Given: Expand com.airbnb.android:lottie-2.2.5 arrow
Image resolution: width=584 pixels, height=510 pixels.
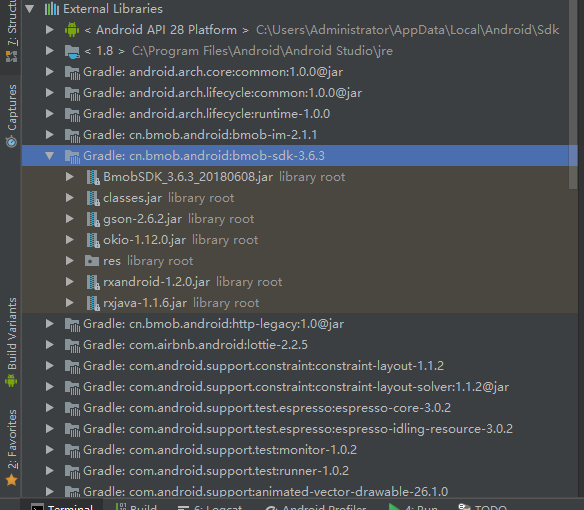Looking at the screenshot, I should (x=50, y=345).
